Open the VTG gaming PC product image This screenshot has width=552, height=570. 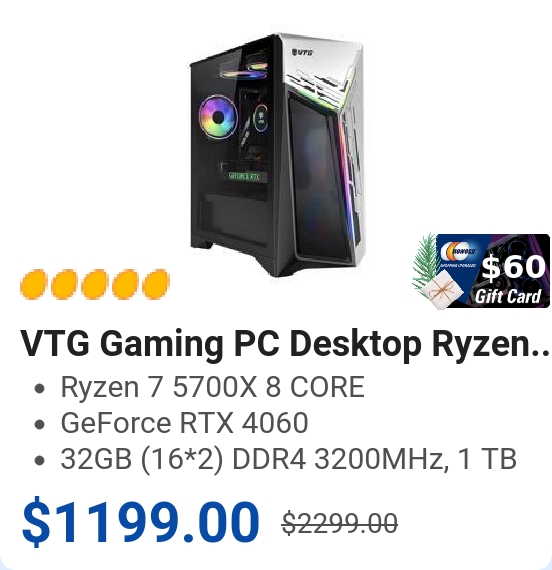pyautogui.click(x=276, y=154)
